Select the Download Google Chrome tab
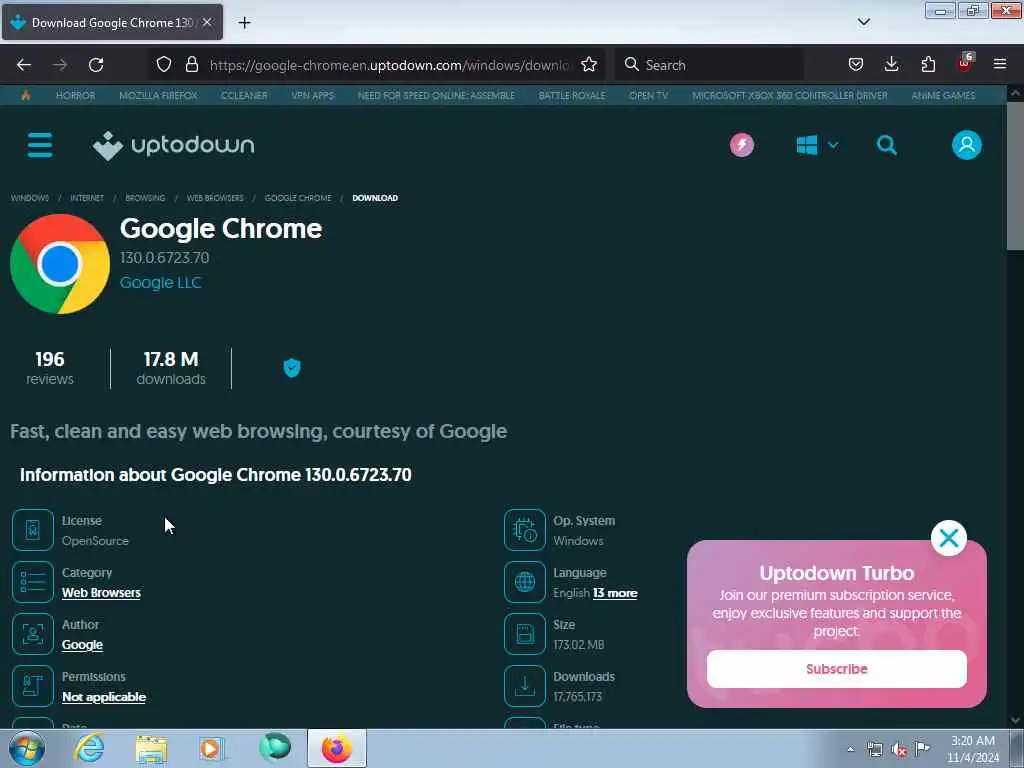The height and width of the screenshot is (768, 1024). [x=112, y=22]
